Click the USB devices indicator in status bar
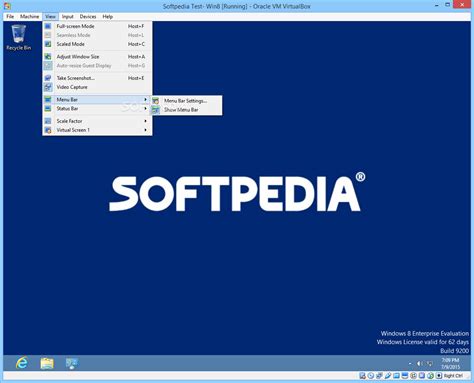Viewport: 474px width, 383px height. 388,376
